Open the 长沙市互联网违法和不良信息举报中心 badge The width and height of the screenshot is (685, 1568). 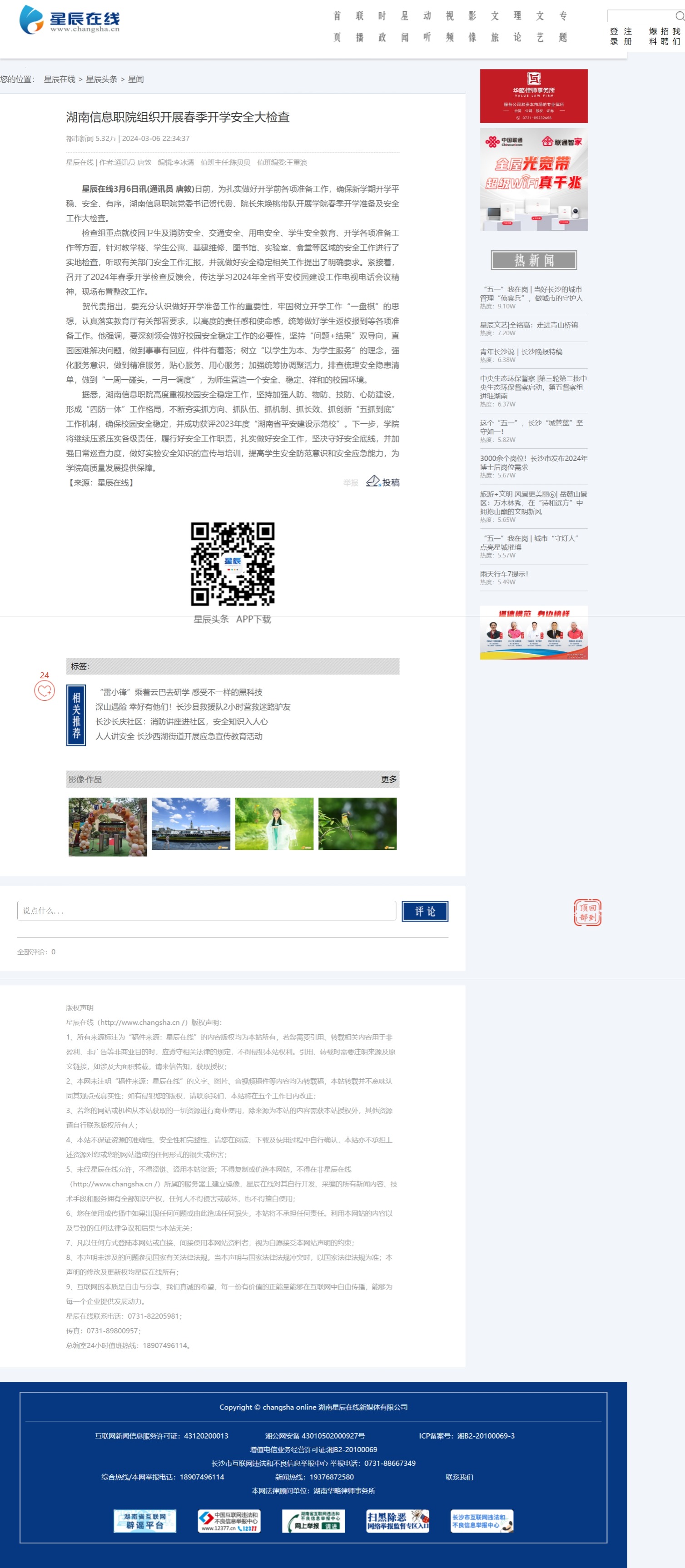pos(481,1520)
